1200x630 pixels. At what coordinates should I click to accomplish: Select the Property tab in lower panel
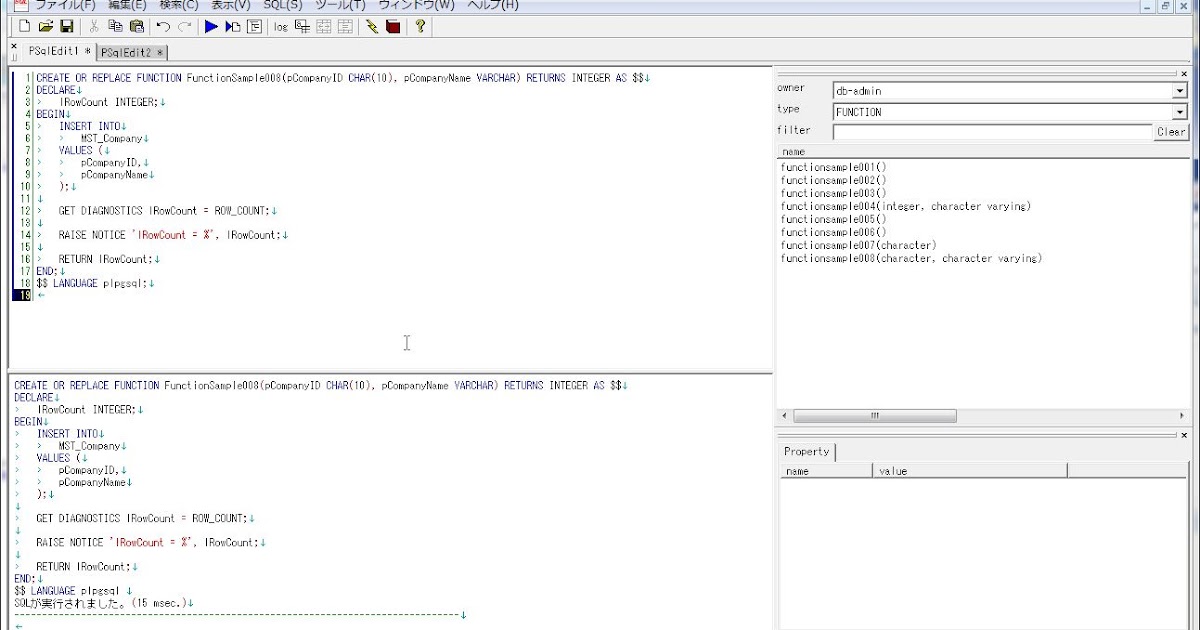806,451
